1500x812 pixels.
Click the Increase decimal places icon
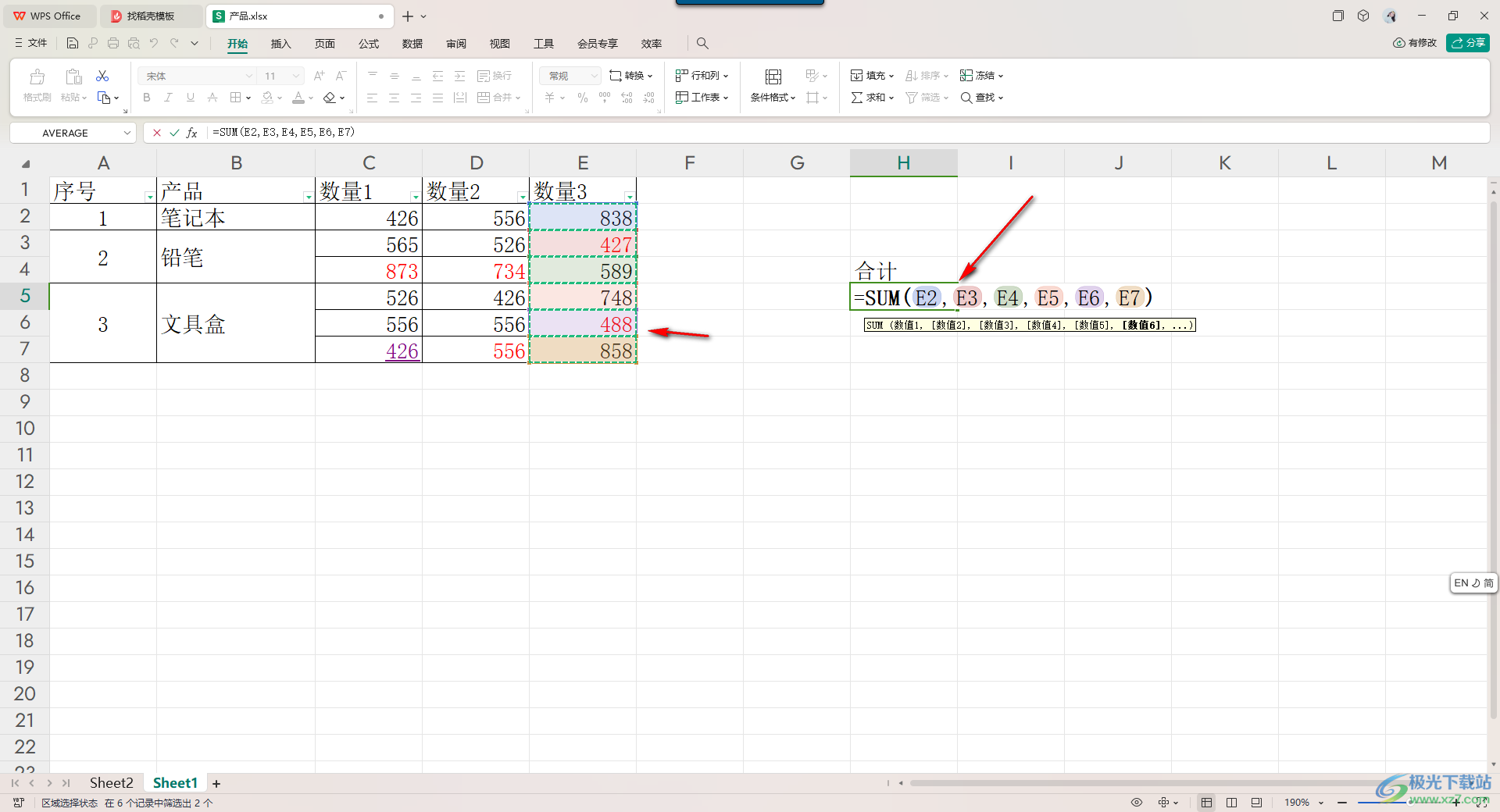(x=627, y=98)
